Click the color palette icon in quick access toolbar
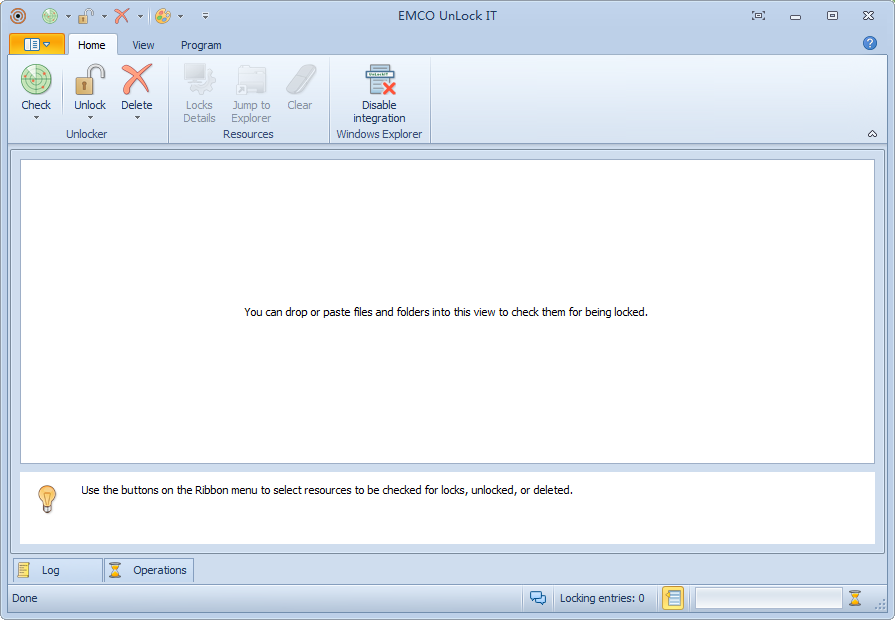This screenshot has width=895, height=620. (x=162, y=16)
